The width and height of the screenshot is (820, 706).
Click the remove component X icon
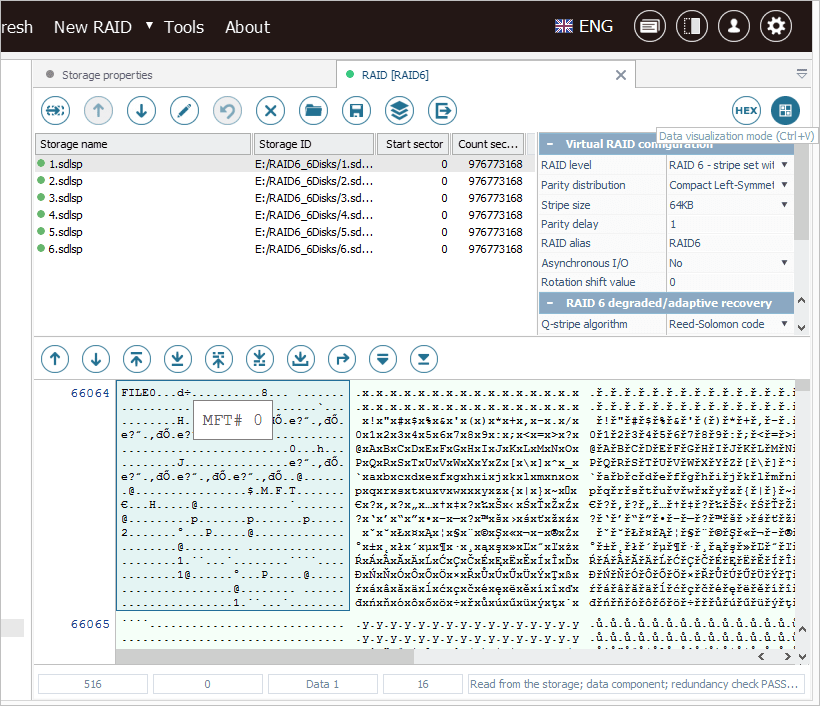(270, 110)
